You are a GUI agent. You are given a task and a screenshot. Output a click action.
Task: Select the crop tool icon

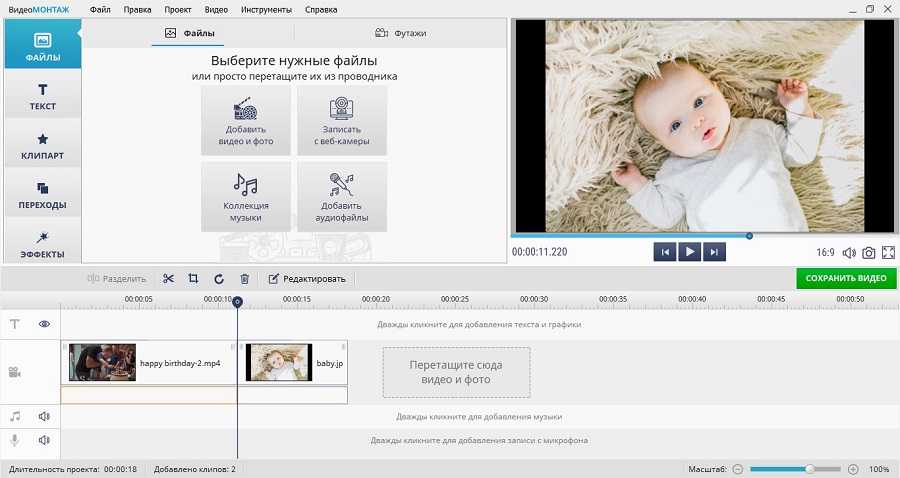click(x=193, y=279)
